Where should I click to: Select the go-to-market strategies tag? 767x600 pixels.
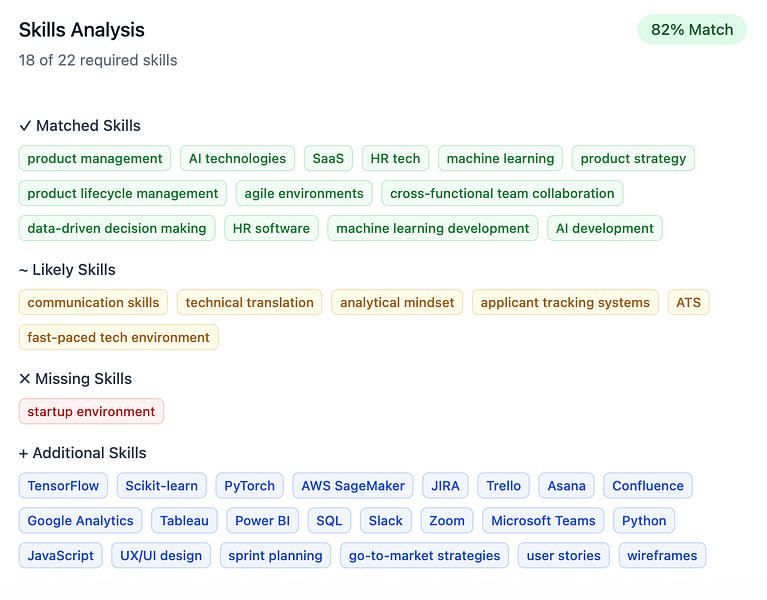(x=424, y=556)
